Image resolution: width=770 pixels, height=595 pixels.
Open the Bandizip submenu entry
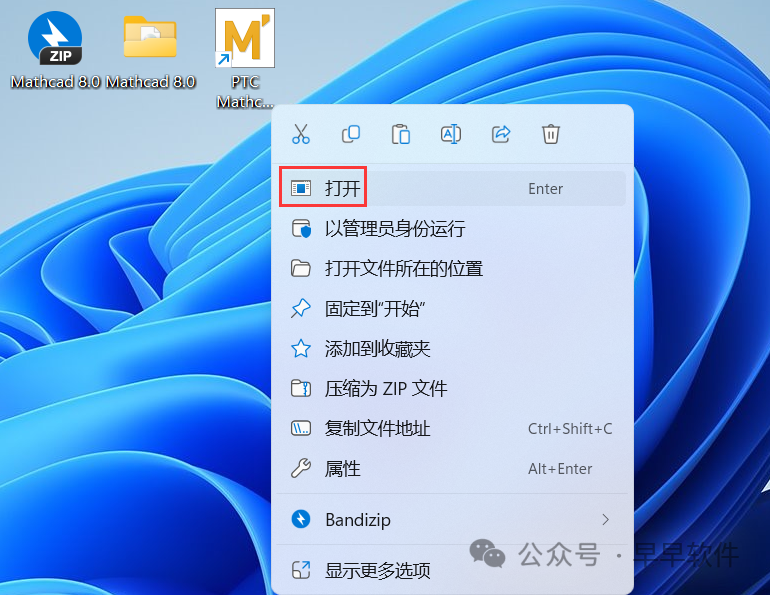(x=452, y=519)
